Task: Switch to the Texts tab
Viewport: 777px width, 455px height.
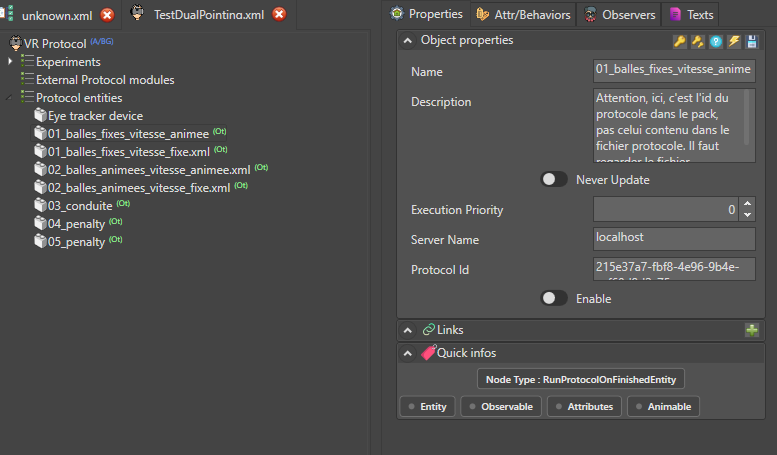Action: click(691, 14)
